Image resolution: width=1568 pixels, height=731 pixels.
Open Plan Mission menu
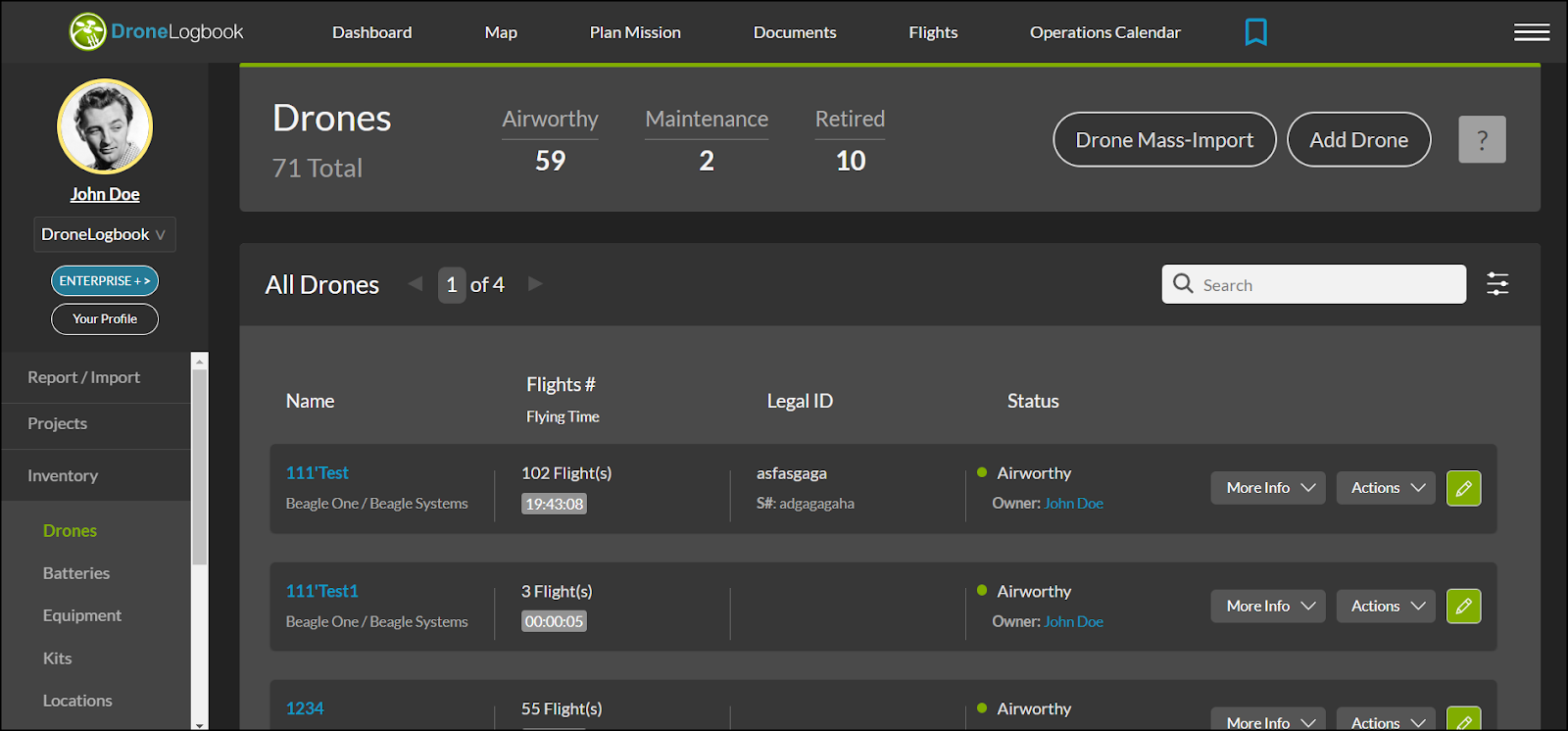(x=635, y=32)
